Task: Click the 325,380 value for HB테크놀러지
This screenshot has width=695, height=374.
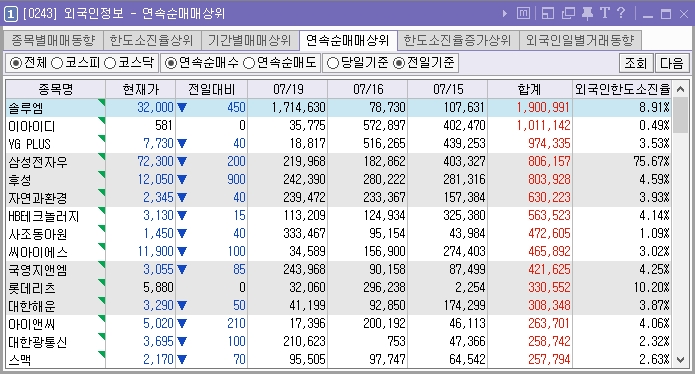Action: 465,216
